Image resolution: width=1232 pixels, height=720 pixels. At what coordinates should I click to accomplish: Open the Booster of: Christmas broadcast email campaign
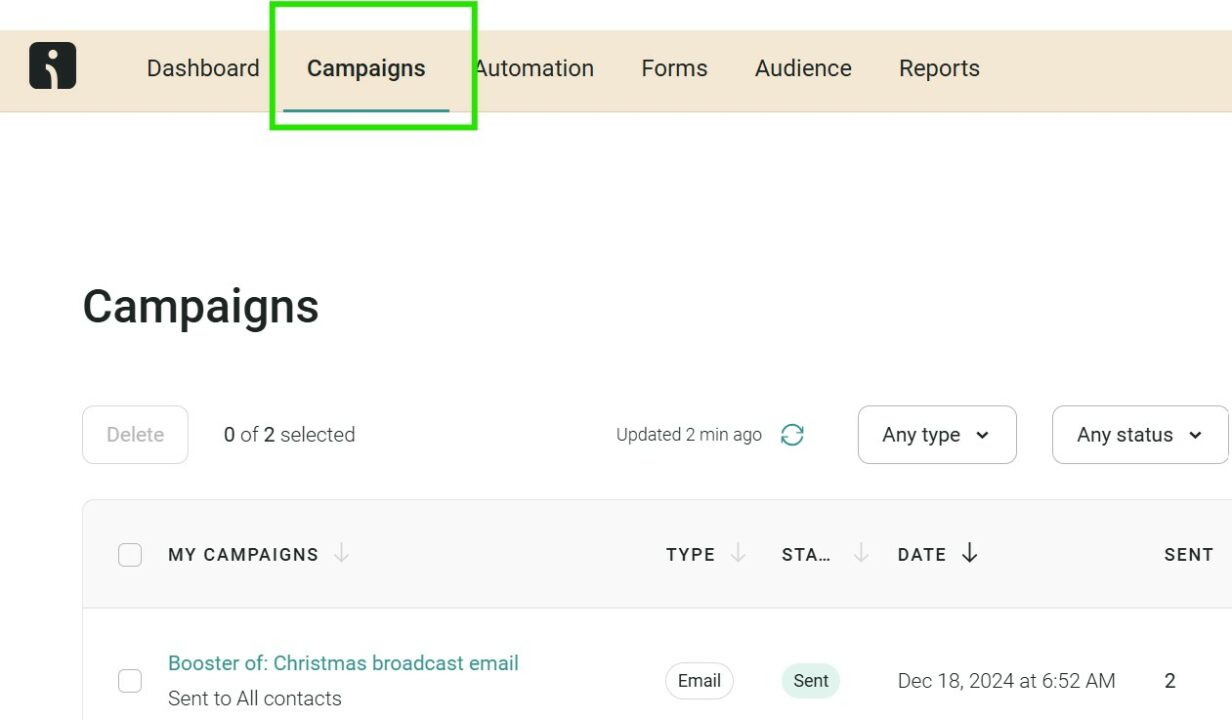coord(343,662)
